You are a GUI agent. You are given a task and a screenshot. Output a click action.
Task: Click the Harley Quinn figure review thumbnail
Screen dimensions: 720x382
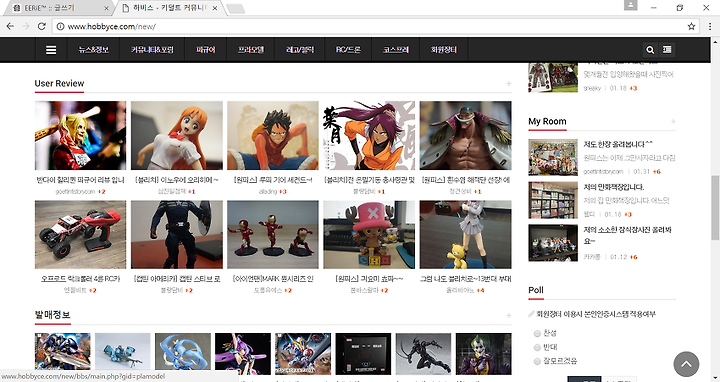coord(80,135)
